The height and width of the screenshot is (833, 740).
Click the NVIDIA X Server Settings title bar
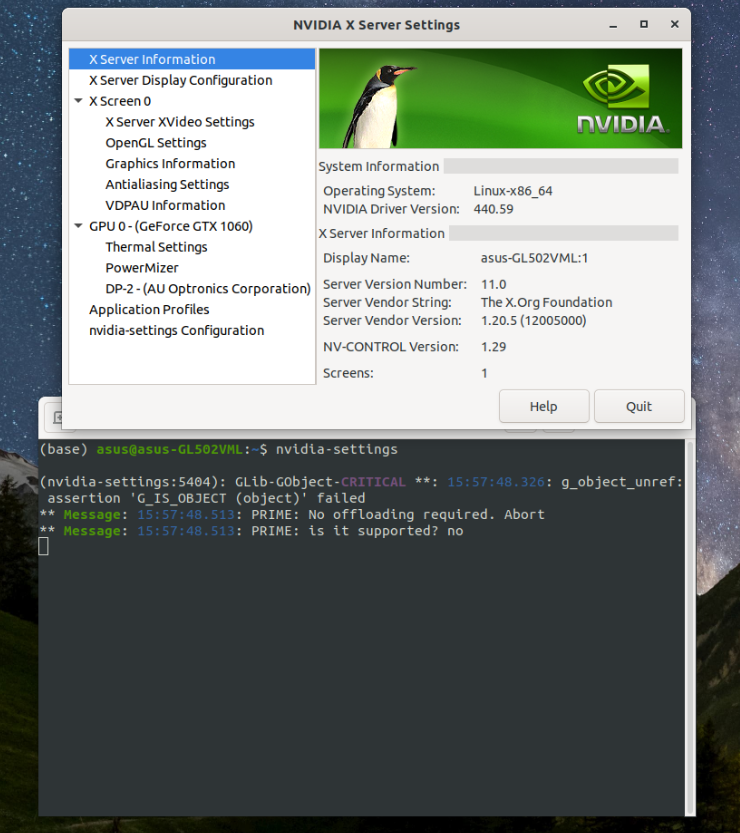[x=376, y=24]
